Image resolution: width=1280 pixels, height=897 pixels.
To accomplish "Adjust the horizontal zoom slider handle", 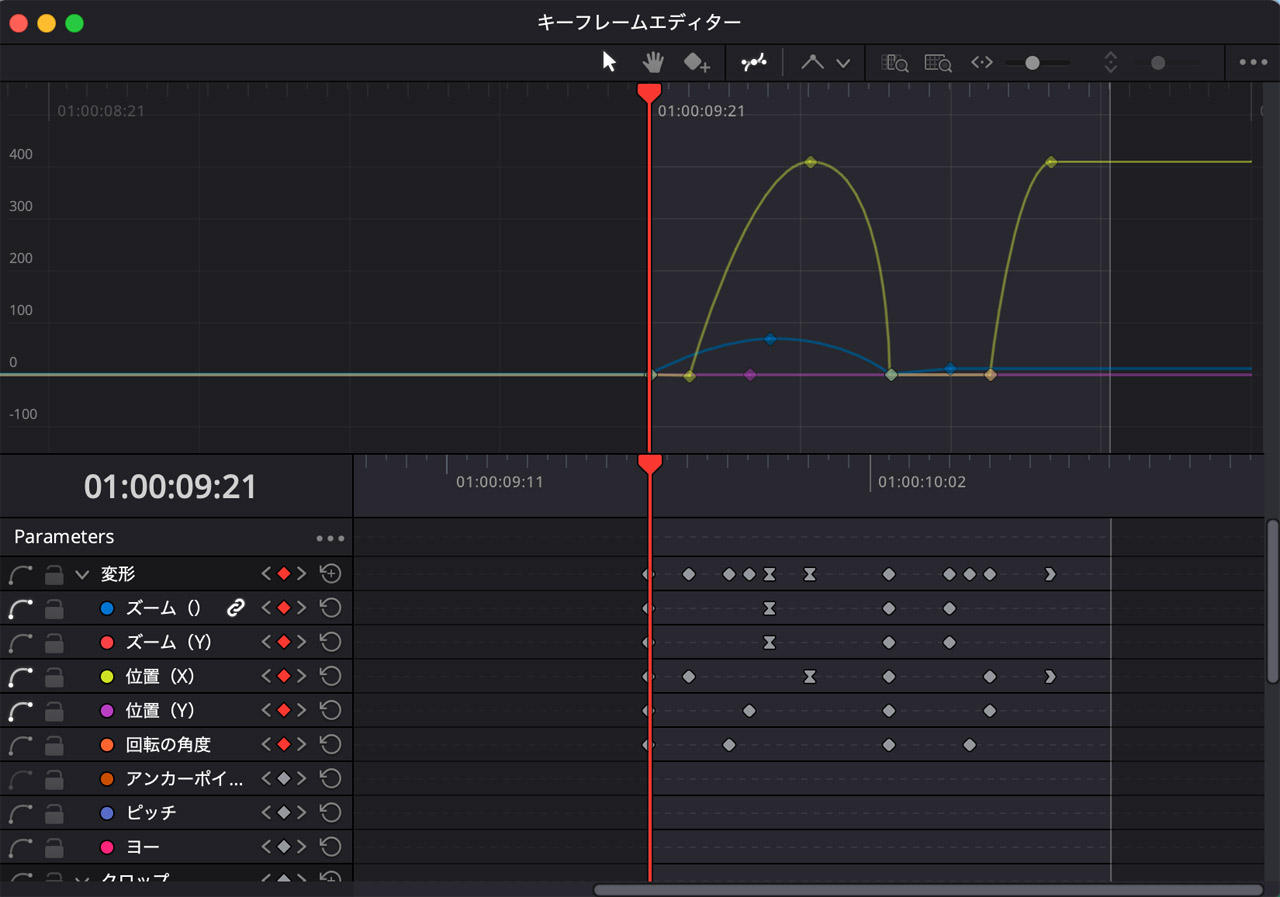I will [x=1032, y=63].
